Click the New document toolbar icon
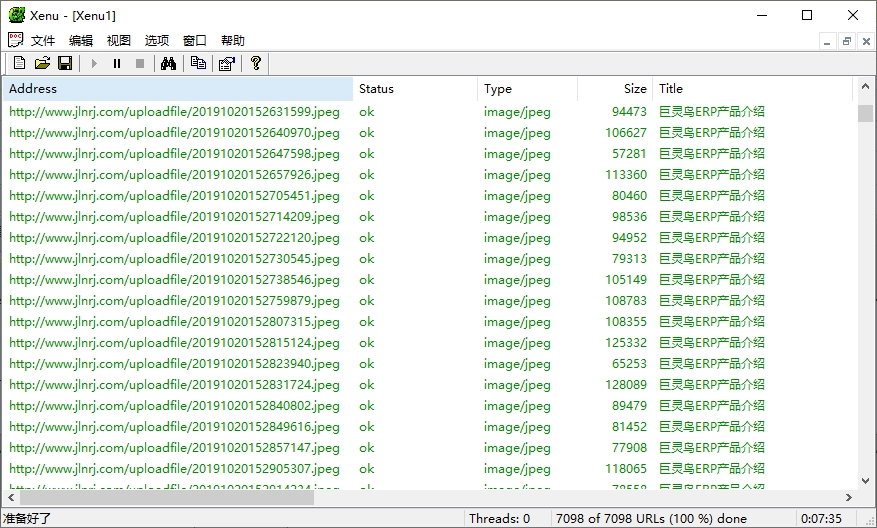This screenshot has width=877, height=528. (x=20, y=64)
